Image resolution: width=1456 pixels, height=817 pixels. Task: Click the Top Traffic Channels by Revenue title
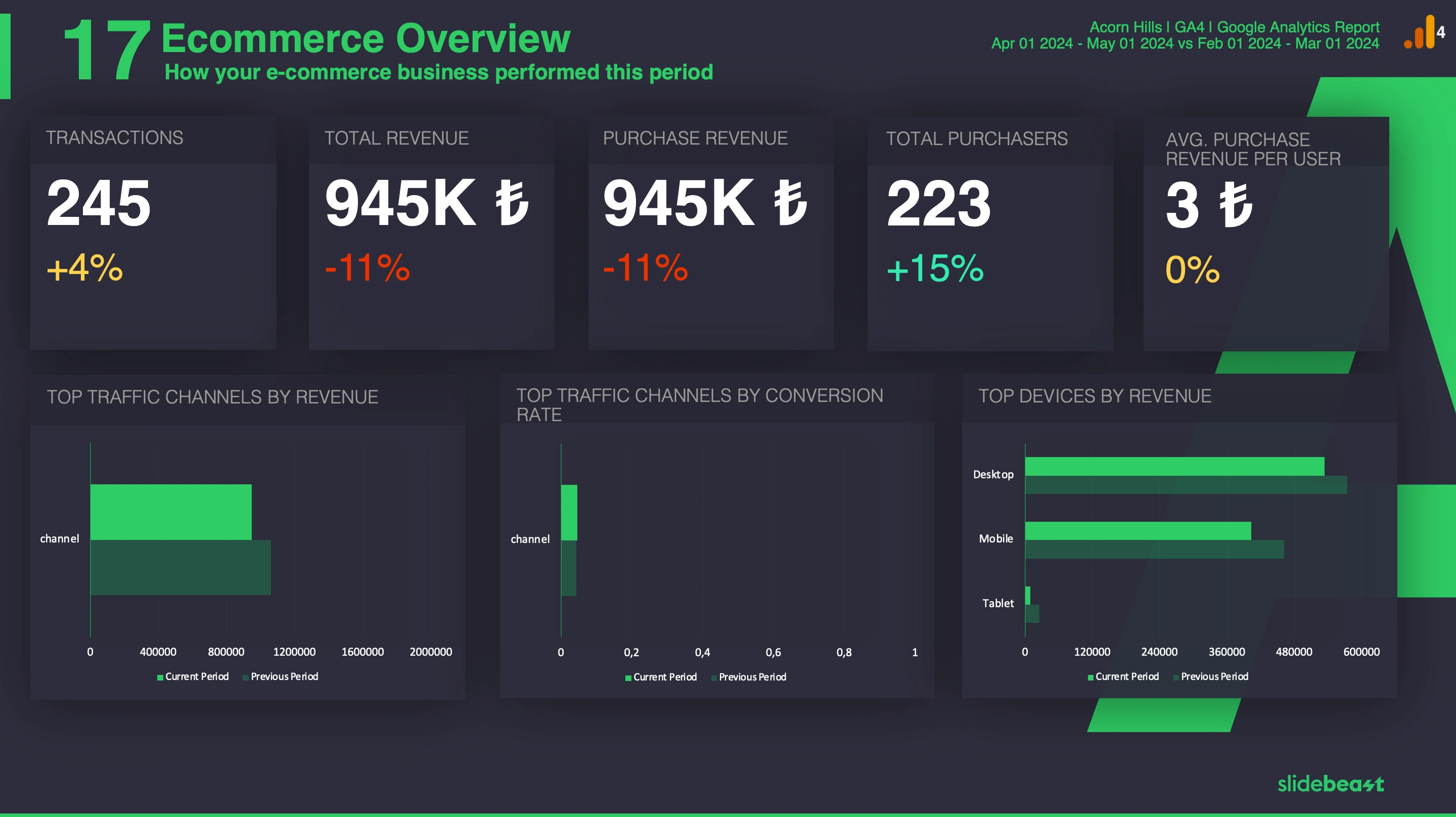point(212,397)
